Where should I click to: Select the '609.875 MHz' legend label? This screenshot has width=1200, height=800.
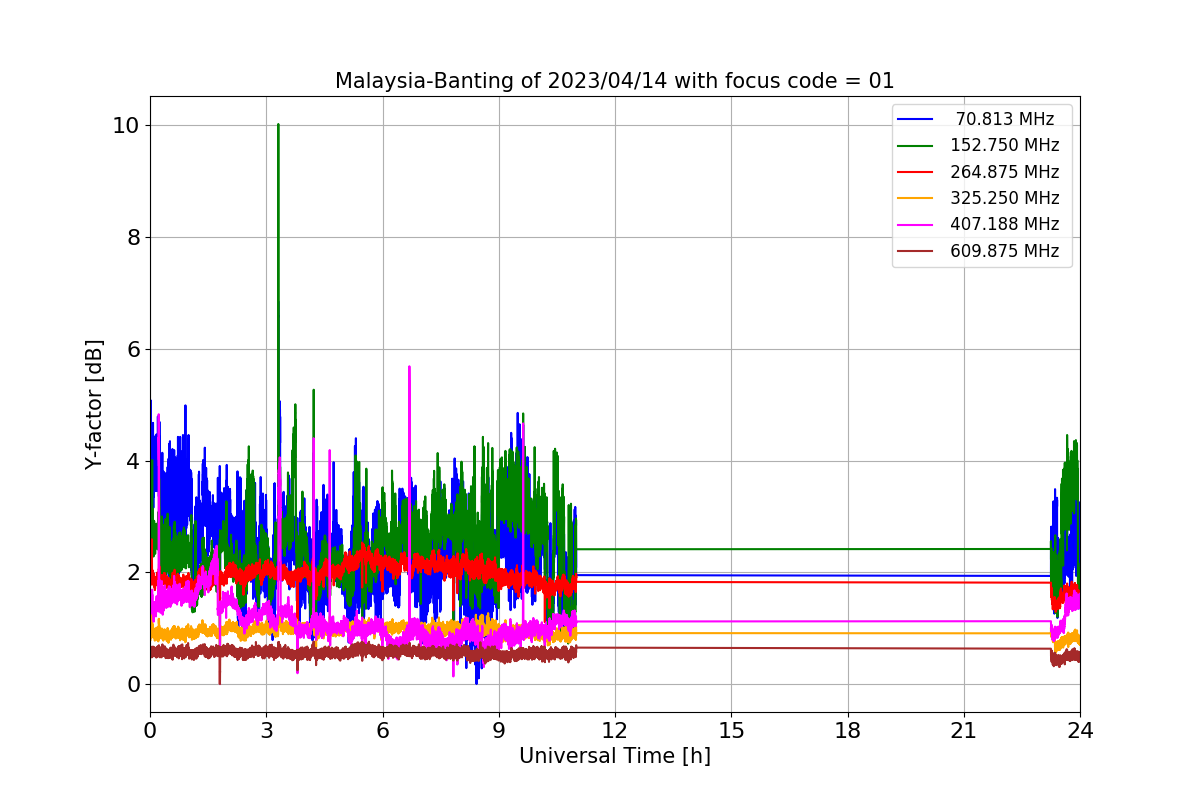(x=1005, y=251)
